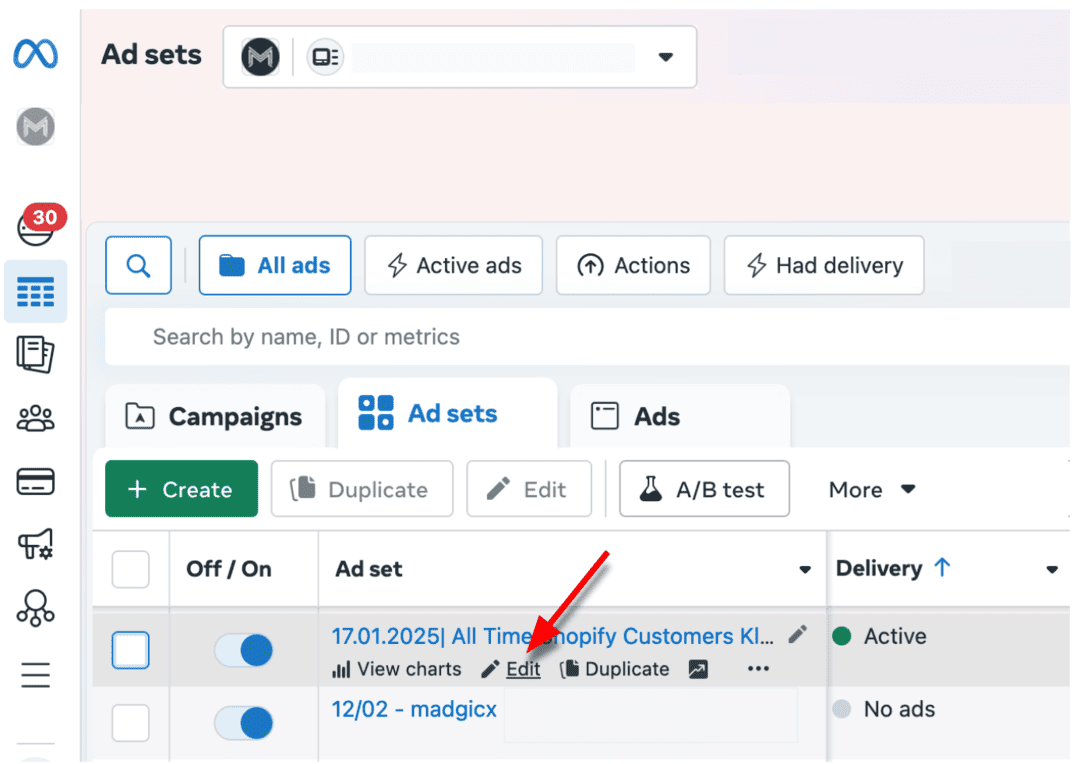This screenshot has height=764, width=1080.
Task: Open Business network nodes sidebar icon
Action: coord(35,608)
